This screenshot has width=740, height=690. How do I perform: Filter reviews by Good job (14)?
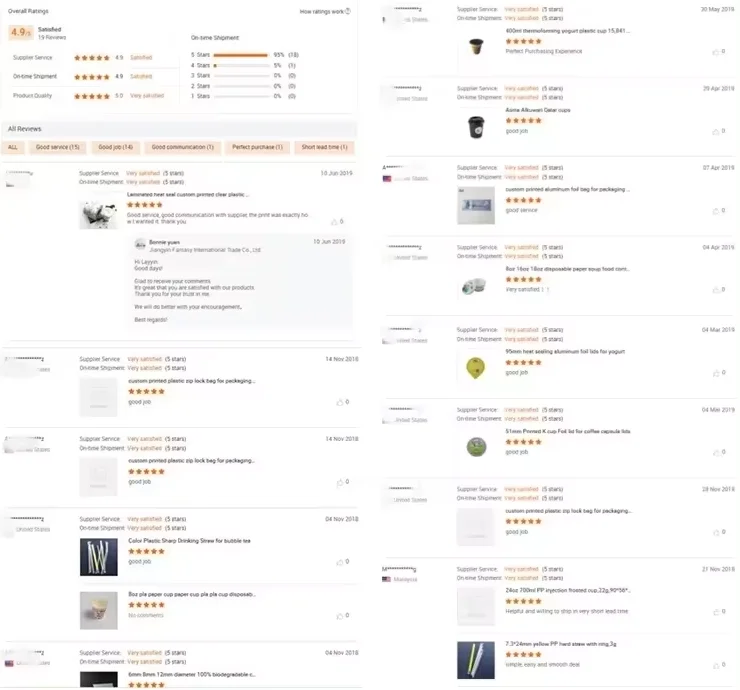pos(115,147)
